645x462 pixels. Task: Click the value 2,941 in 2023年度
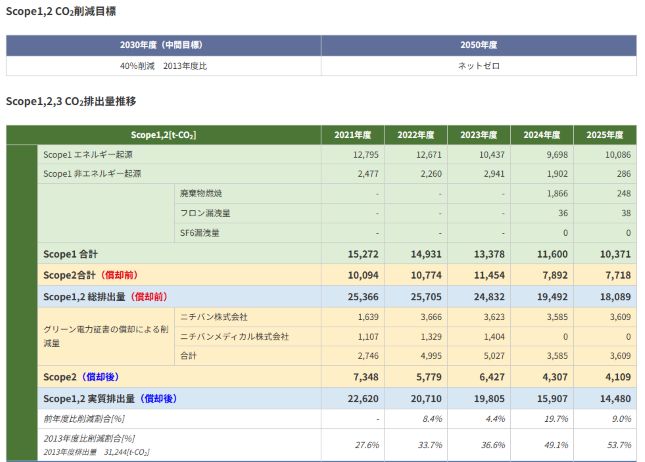coord(494,174)
